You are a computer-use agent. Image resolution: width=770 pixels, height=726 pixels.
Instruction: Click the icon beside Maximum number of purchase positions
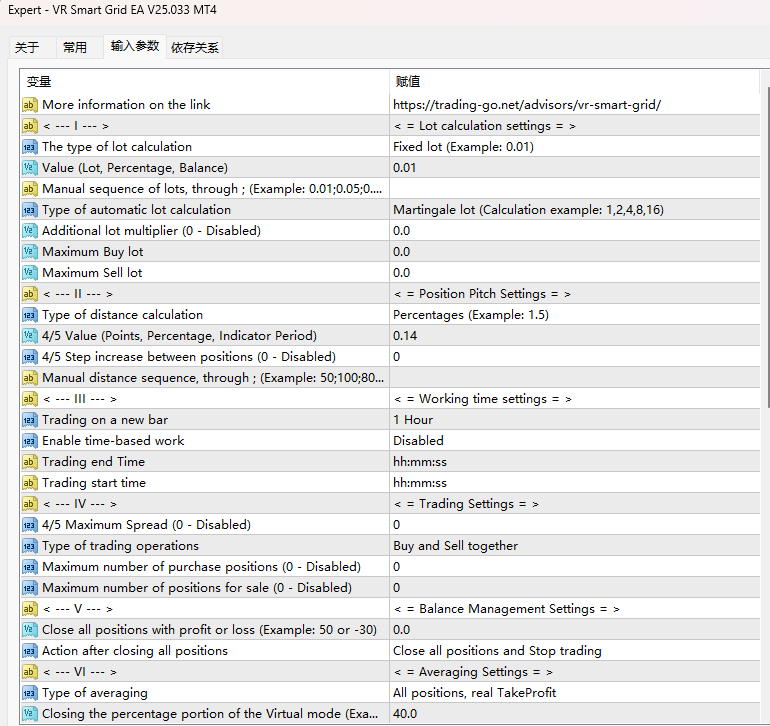(x=29, y=567)
